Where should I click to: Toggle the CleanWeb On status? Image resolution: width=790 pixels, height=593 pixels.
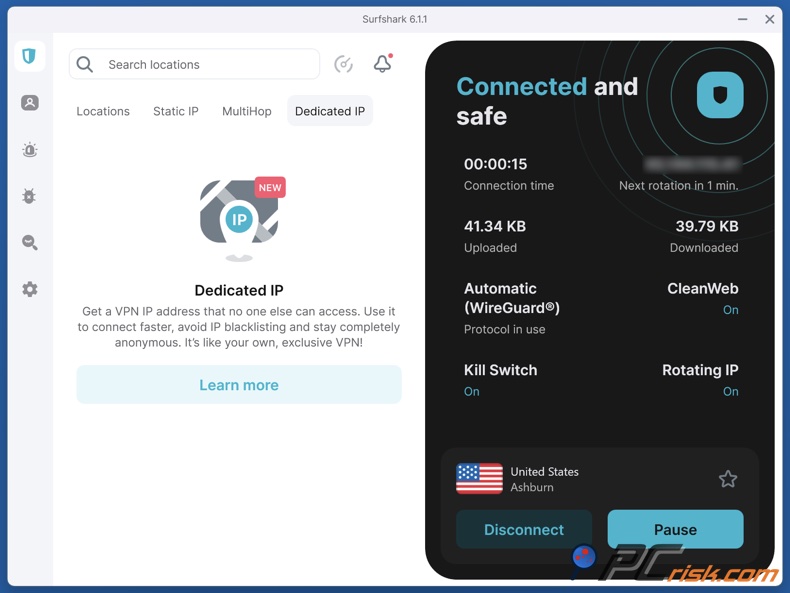click(x=730, y=310)
